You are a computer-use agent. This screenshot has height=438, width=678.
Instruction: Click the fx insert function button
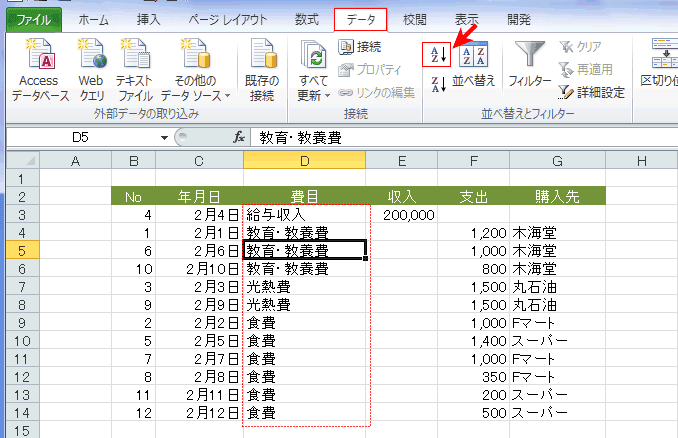(x=239, y=137)
